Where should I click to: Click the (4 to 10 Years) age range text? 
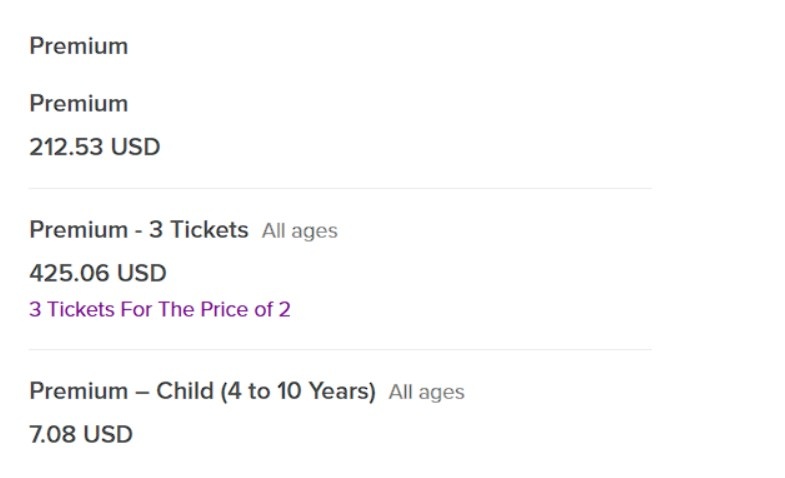298,391
